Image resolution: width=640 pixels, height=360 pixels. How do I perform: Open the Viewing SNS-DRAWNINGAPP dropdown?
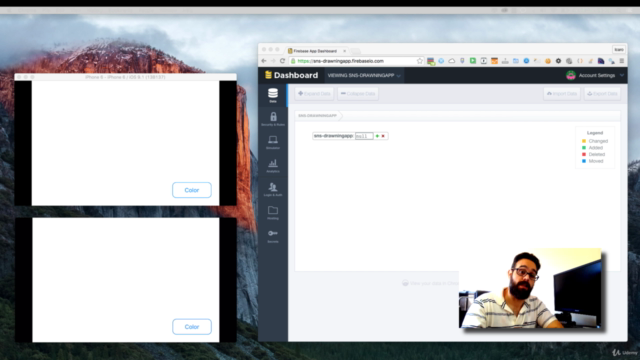click(364, 76)
